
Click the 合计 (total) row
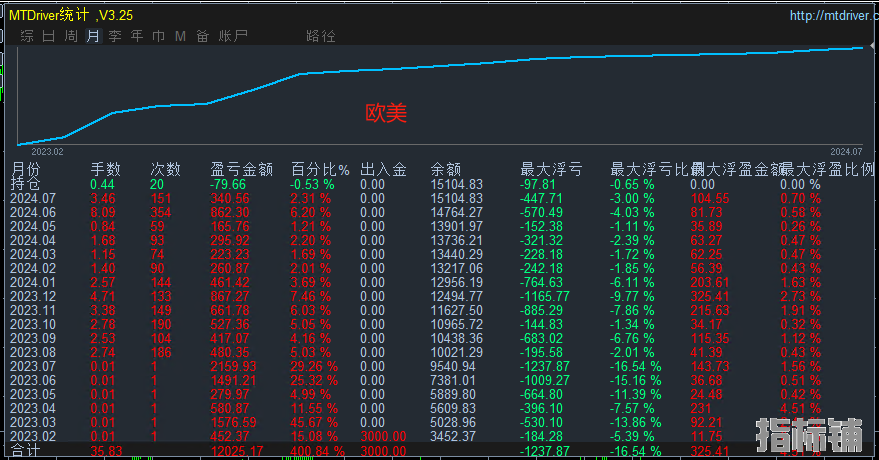pos(25,453)
